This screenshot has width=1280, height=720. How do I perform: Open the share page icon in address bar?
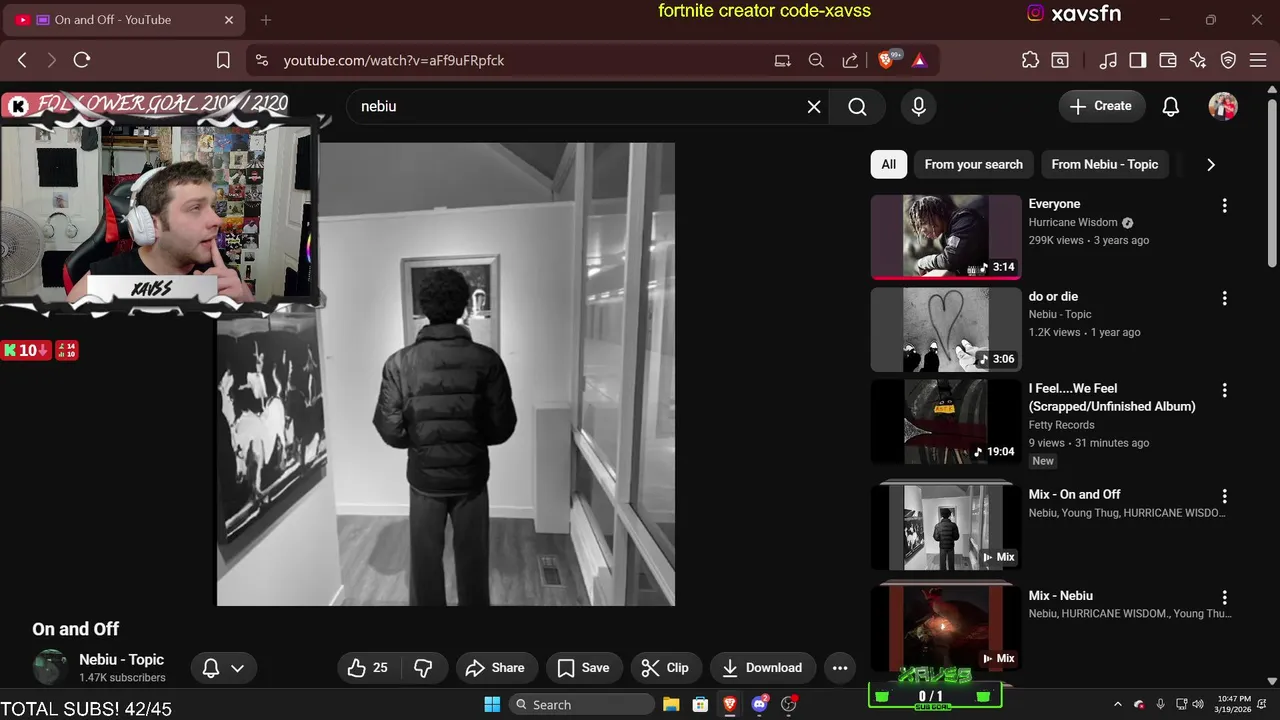tap(850, 60)
